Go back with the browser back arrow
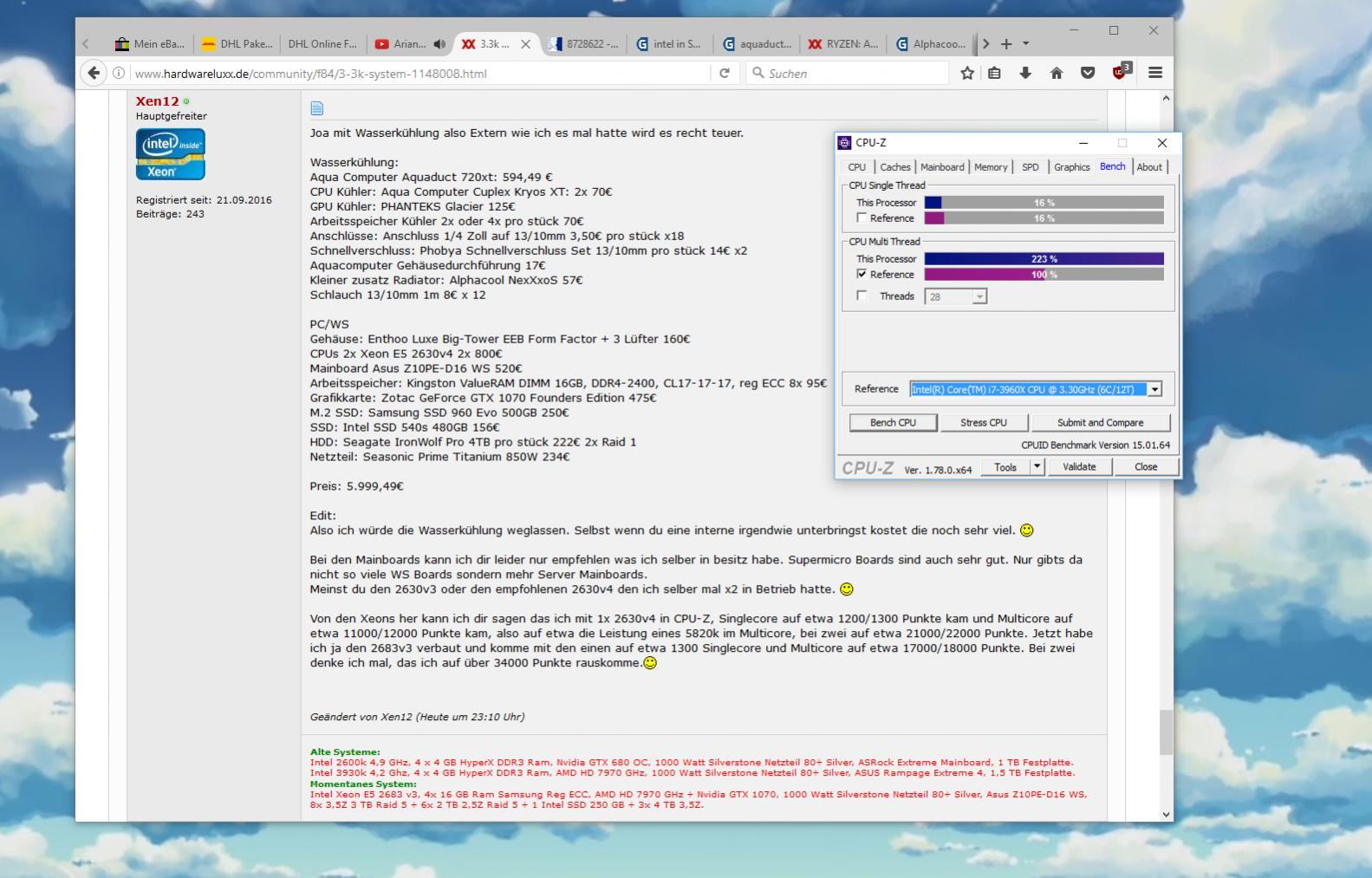This screenshot has height=878, width=1372. [94, 73]
